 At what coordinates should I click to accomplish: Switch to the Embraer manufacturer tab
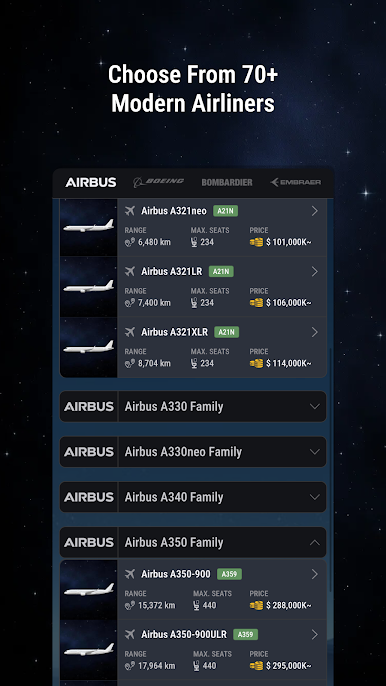tap(295, 182)
